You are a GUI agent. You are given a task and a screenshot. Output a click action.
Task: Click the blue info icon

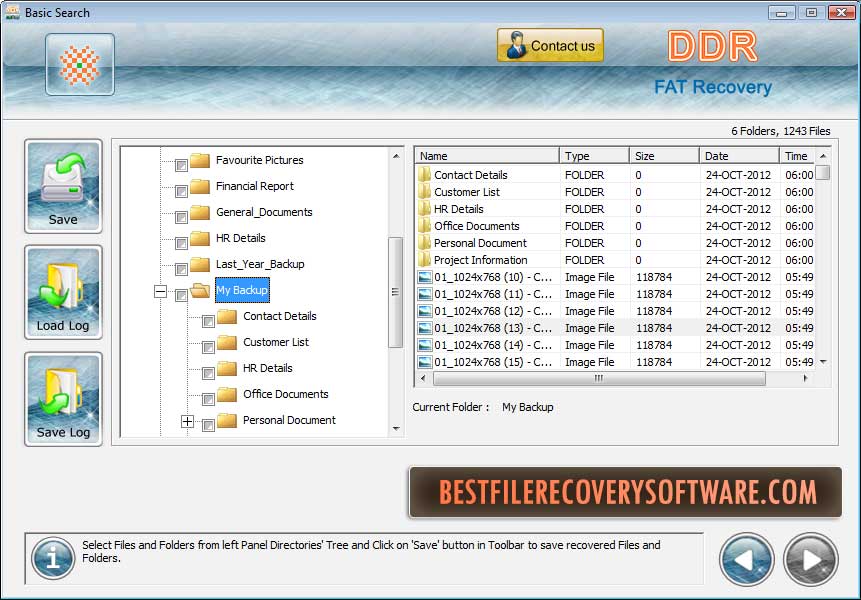[53, 558]
